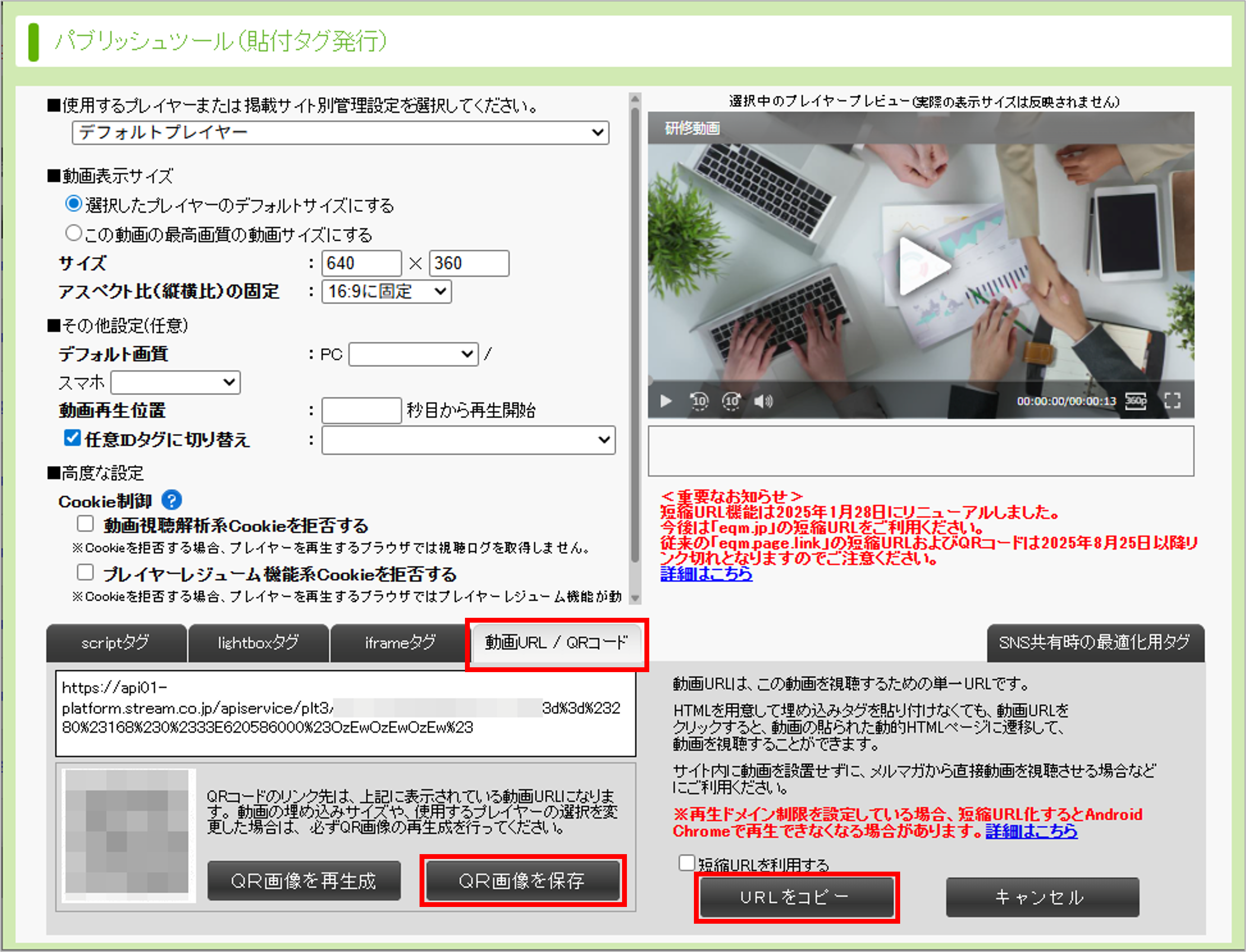Click the 動画再生位置 seconds input field
The image size is (1246, 952).
362,411
